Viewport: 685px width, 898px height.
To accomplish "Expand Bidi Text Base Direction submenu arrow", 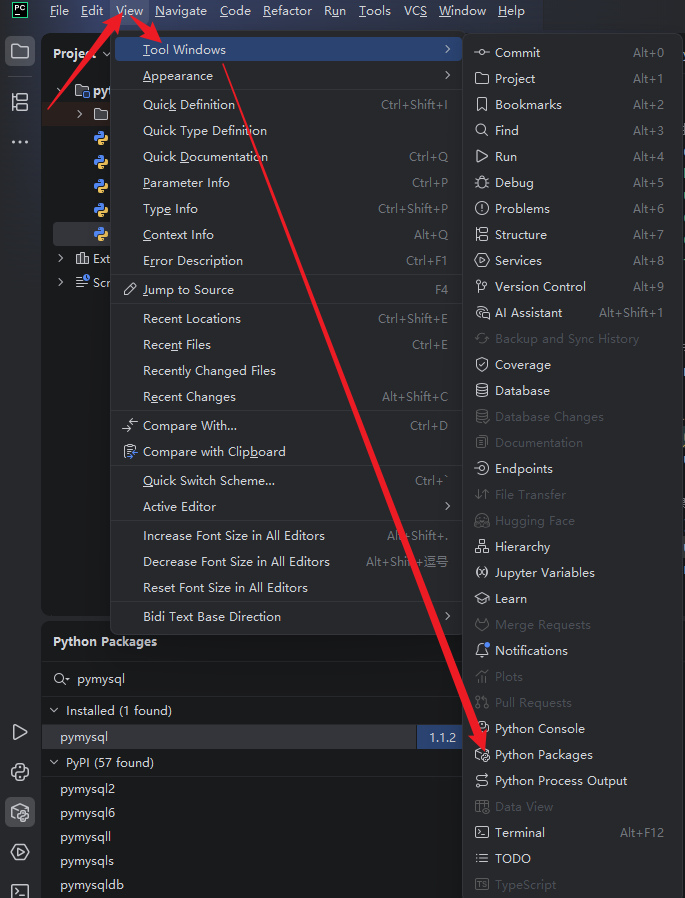I will pos(447,616).
